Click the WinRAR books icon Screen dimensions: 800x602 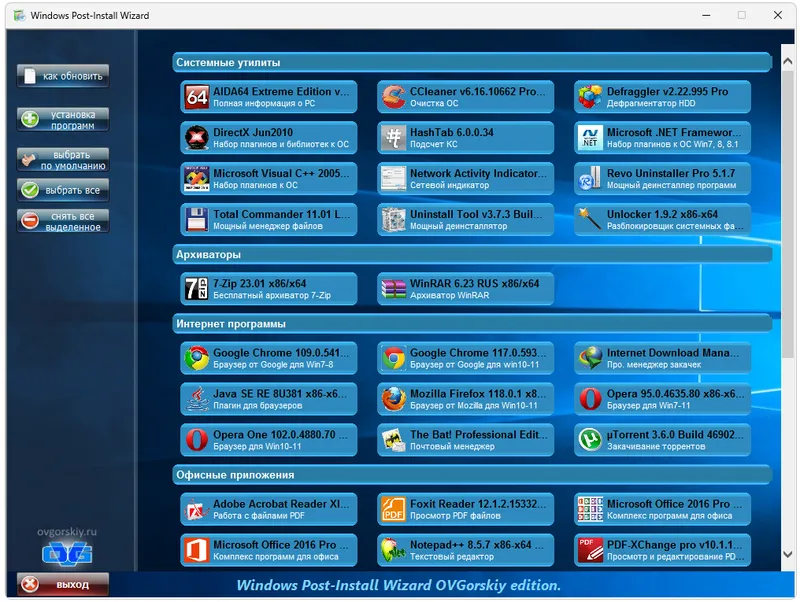coord(393,289)
